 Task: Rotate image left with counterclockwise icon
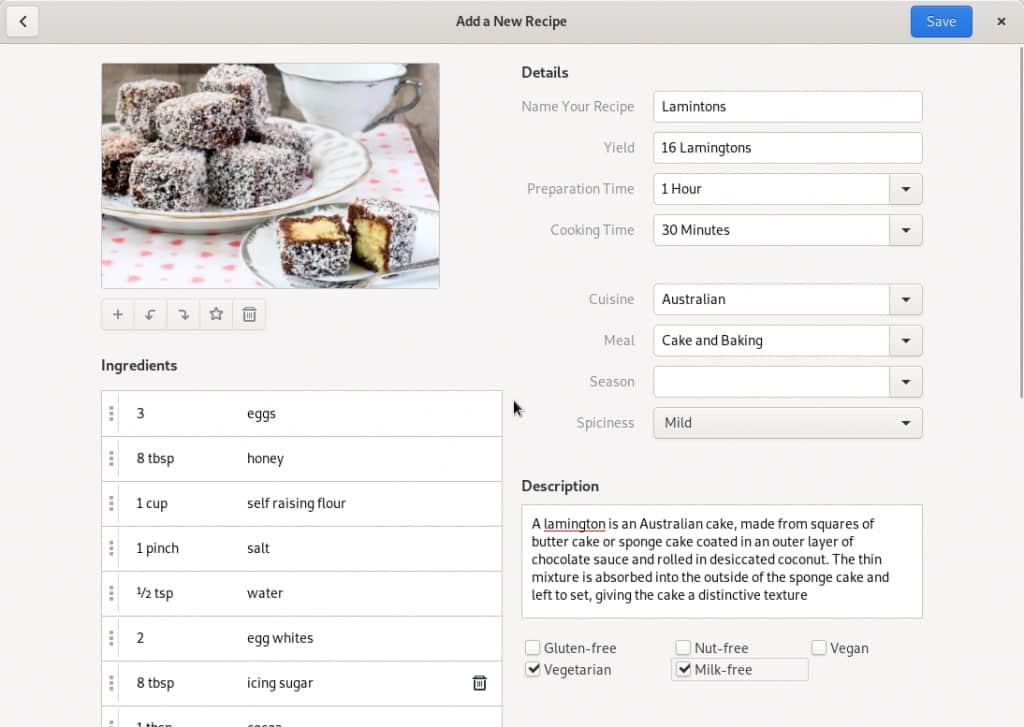(151, 314)
